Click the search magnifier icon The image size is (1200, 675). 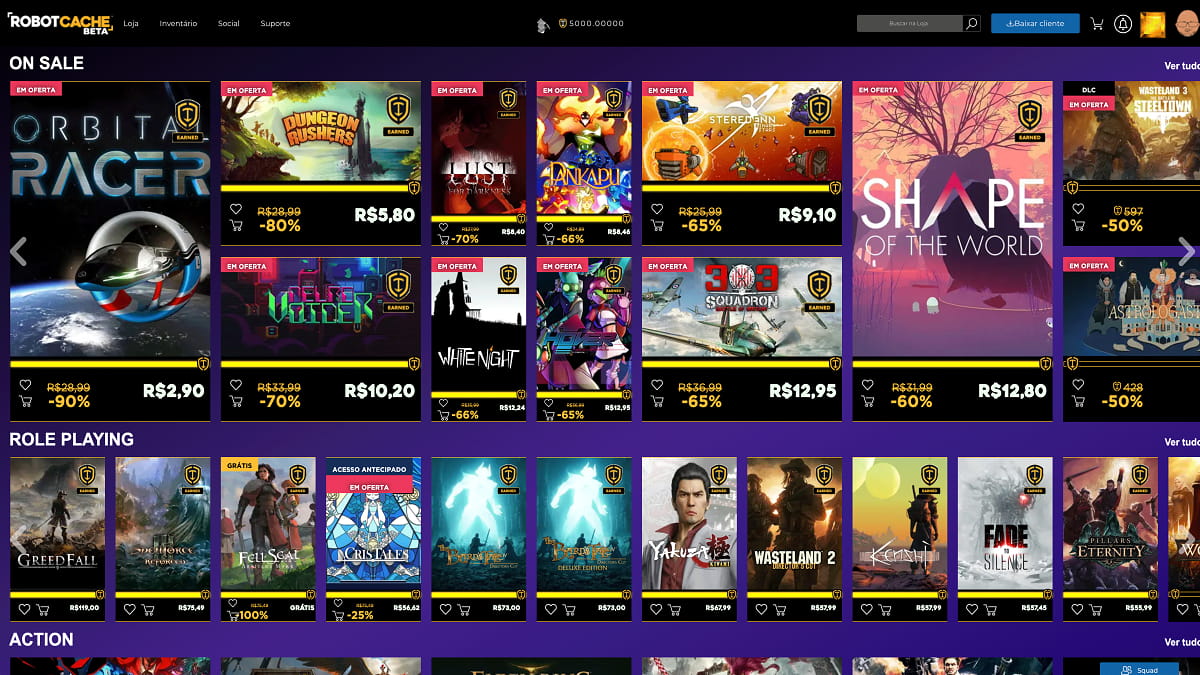point(971,23)
